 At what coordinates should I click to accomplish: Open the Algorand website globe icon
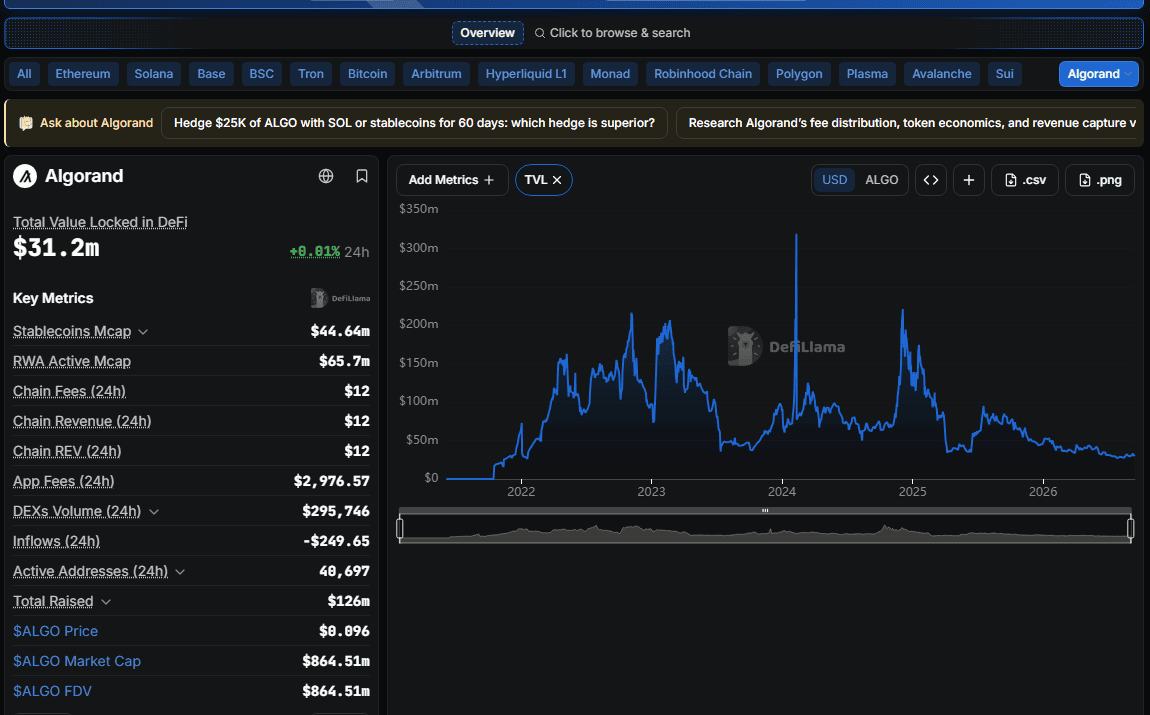(x=326, y=176)
